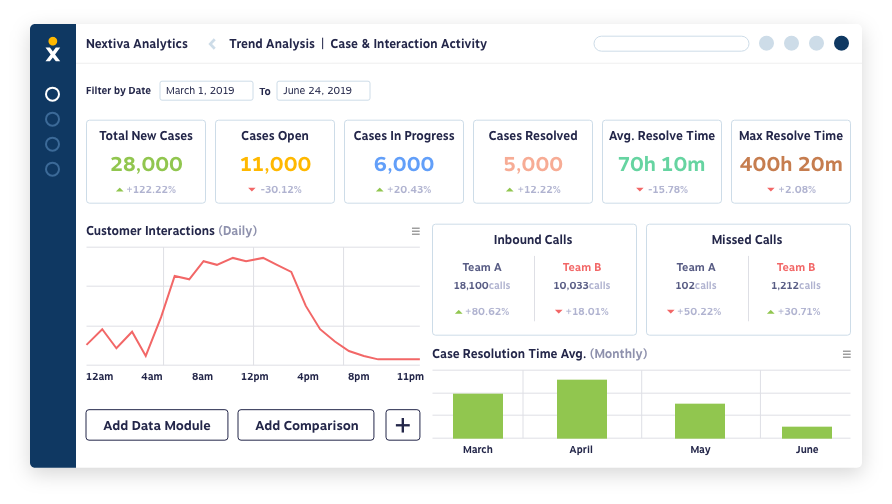This screenshot has height=504, width=892.
Task: Select the April bar in resolution chart
Action: pyautogui.click(x=581, y=409)
